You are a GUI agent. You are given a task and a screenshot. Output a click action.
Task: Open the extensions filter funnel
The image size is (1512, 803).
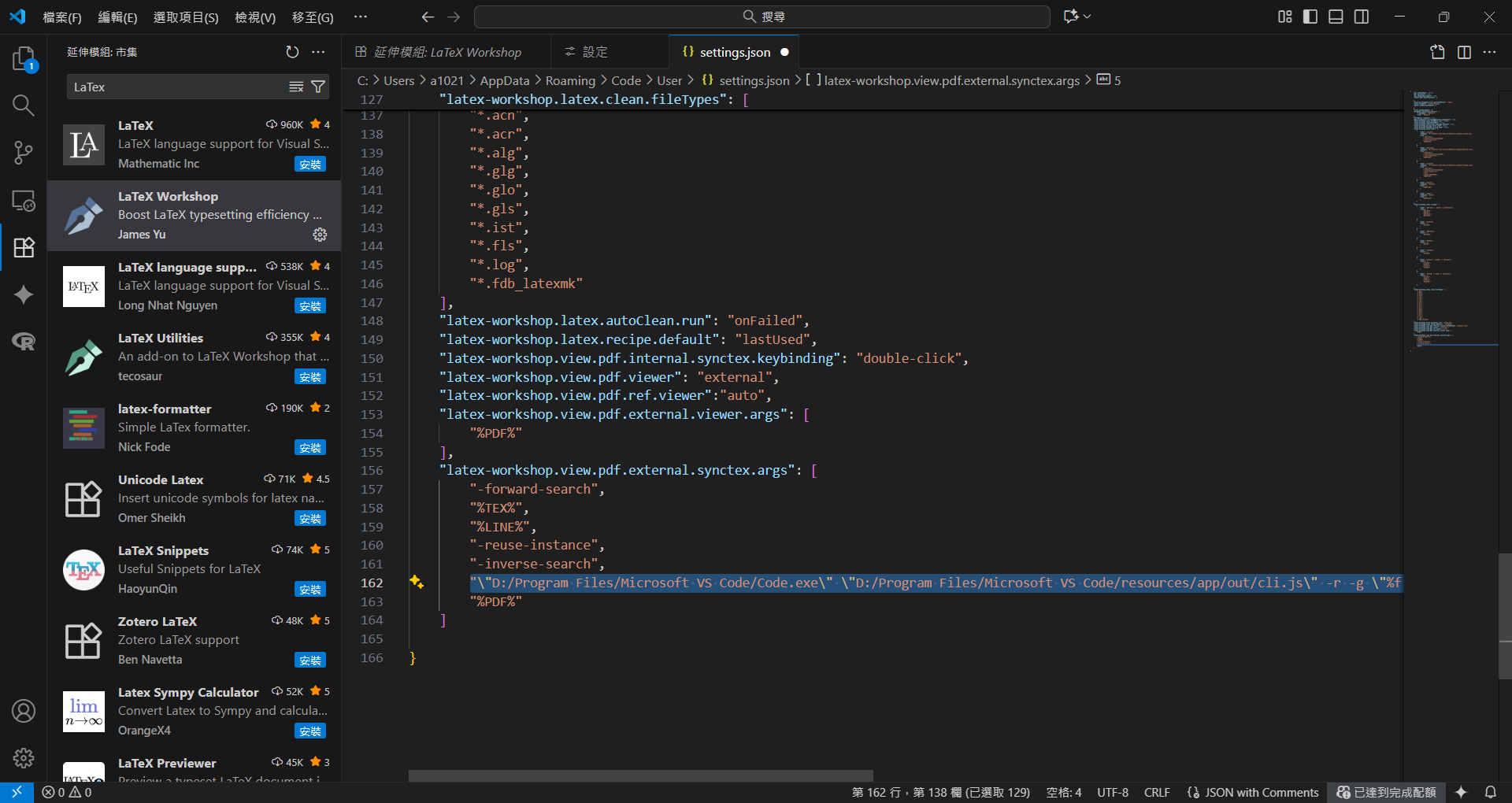click(x=318, y=87)
